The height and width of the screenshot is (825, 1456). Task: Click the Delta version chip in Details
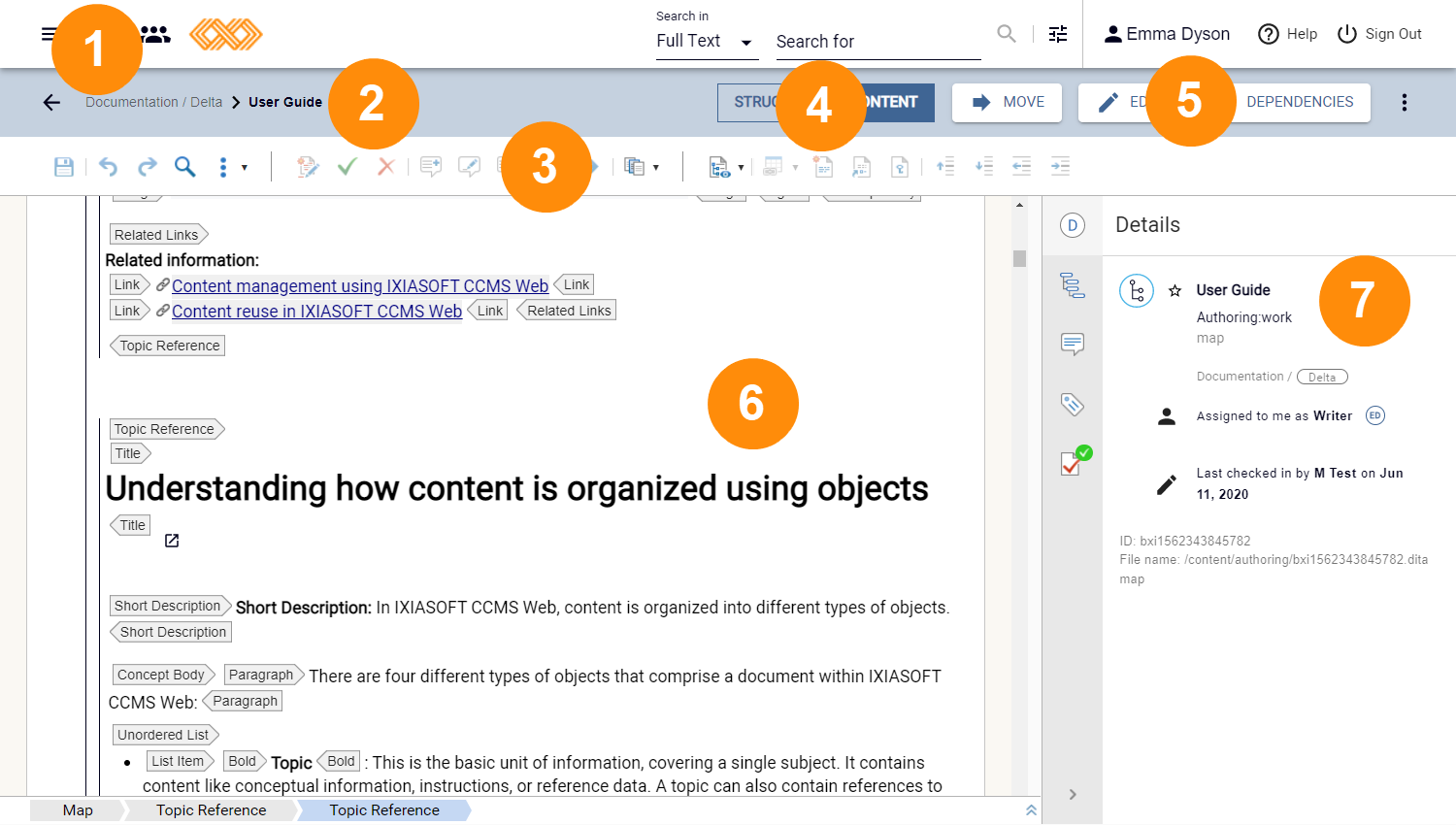1322,377
